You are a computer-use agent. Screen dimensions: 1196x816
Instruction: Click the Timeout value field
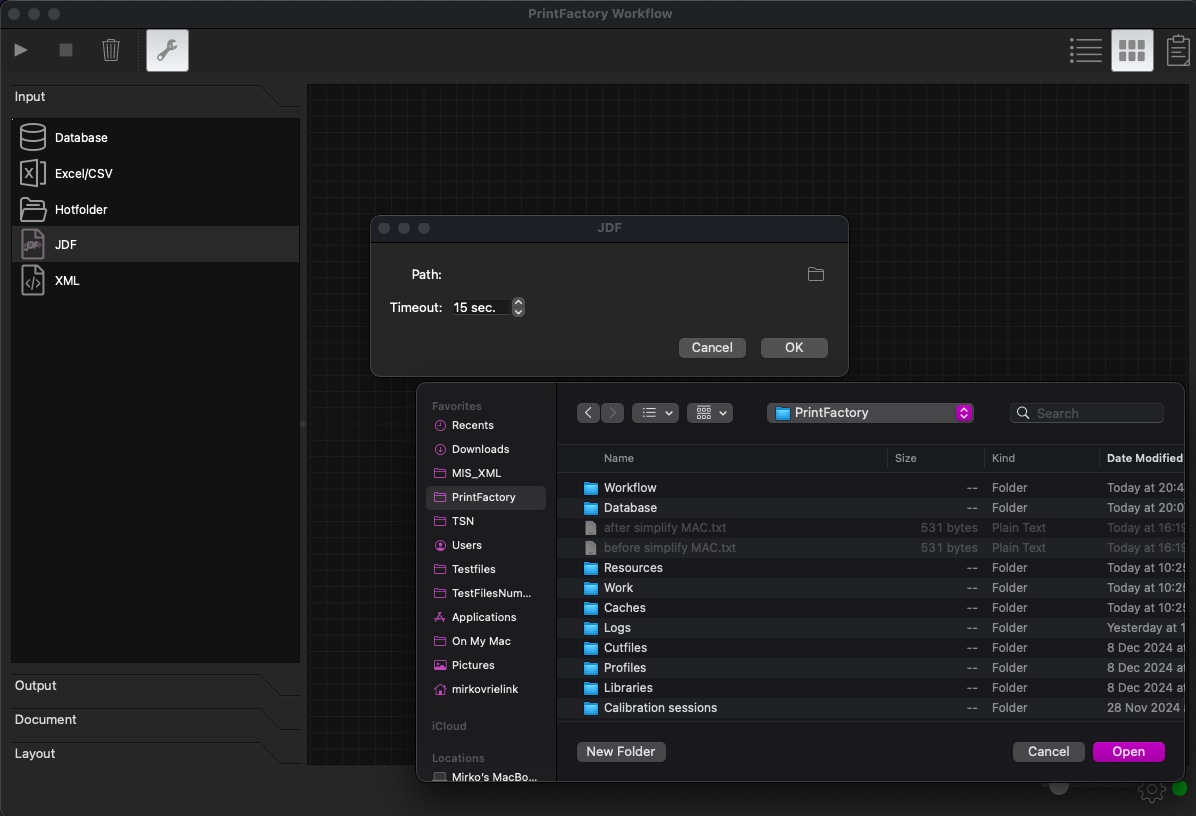point(480,307)
